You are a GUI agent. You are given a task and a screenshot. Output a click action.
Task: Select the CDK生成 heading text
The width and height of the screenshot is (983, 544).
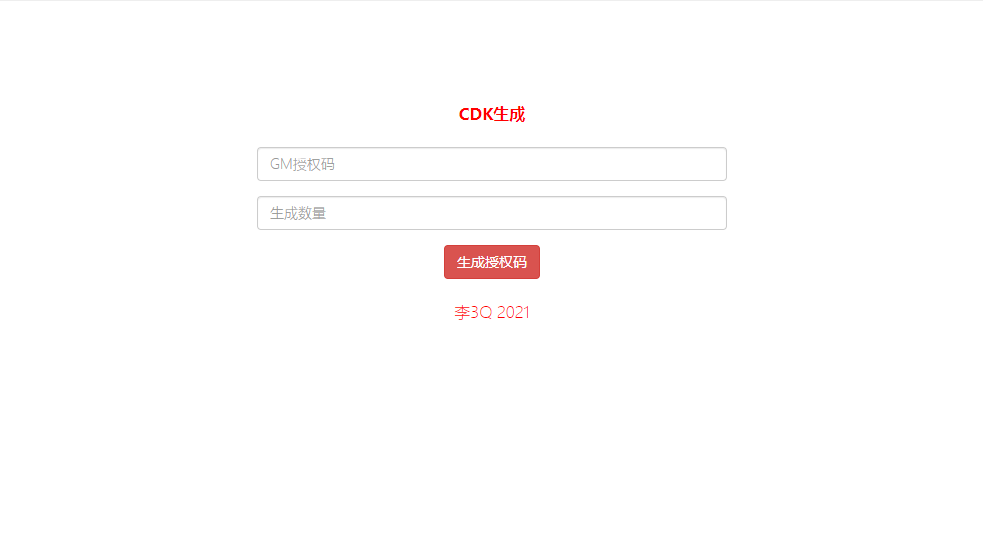pos(492,114)
